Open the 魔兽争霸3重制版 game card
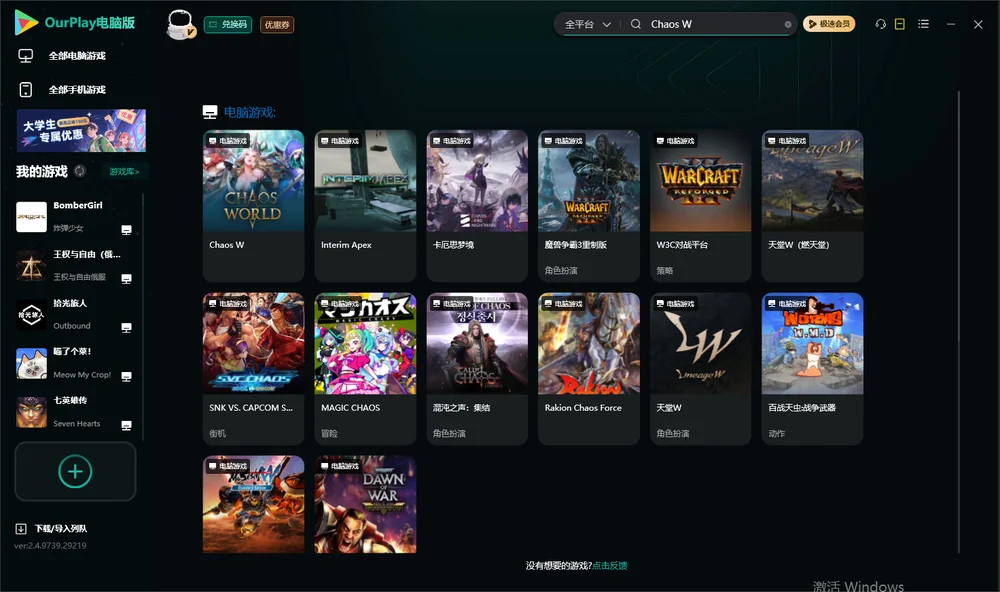The height and width of the screenshot is (592, 1000). [x=589, y=205]
